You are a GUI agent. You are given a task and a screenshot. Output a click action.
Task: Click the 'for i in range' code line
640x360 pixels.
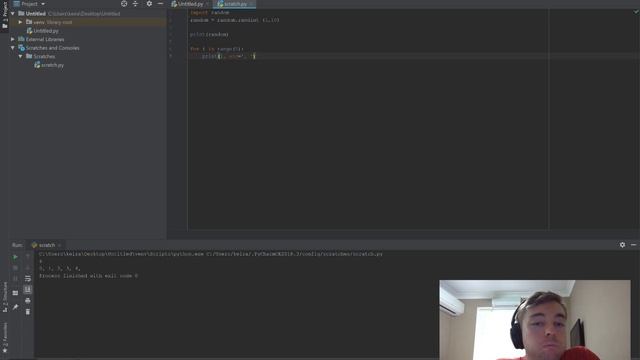217,49
